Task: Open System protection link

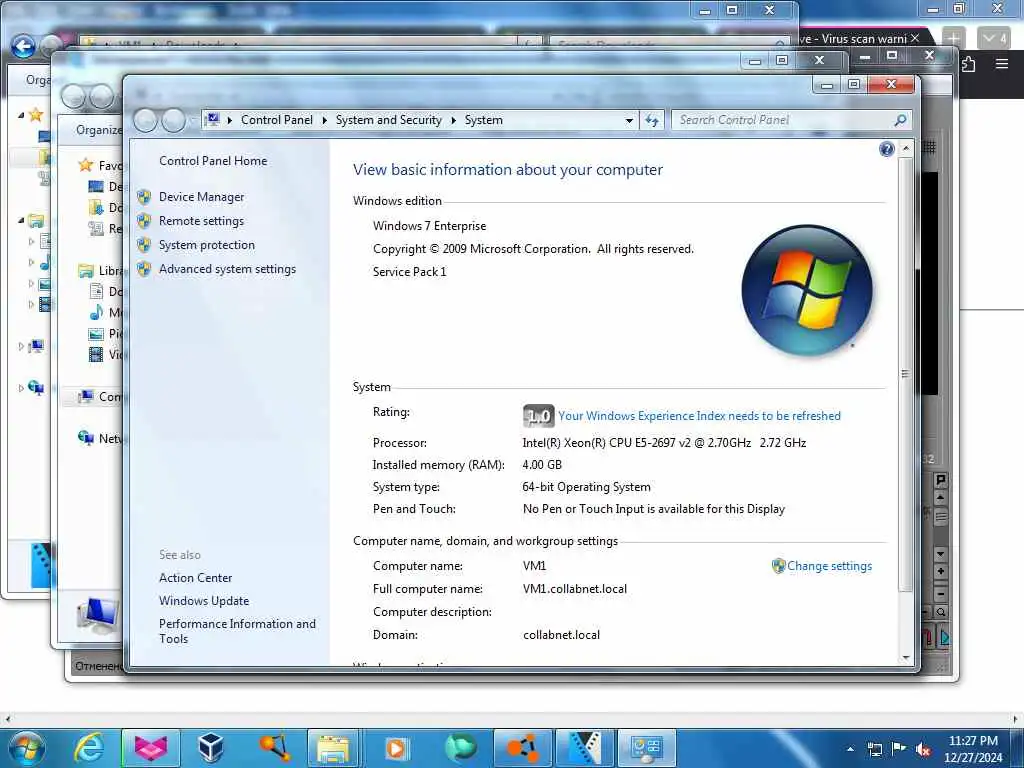Action: click(206, 245)
